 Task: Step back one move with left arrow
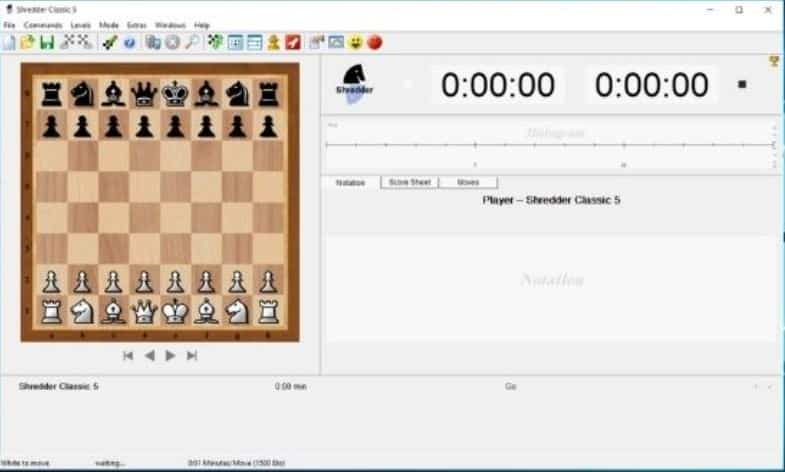(x=149, y=355)
